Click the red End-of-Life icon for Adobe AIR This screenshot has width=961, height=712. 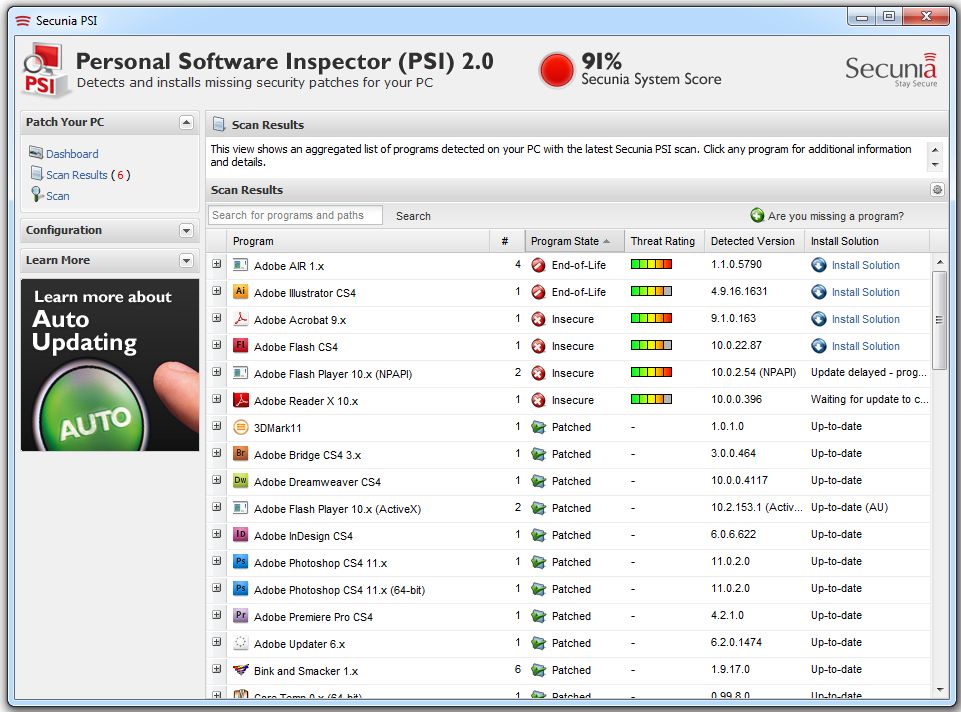538,265
